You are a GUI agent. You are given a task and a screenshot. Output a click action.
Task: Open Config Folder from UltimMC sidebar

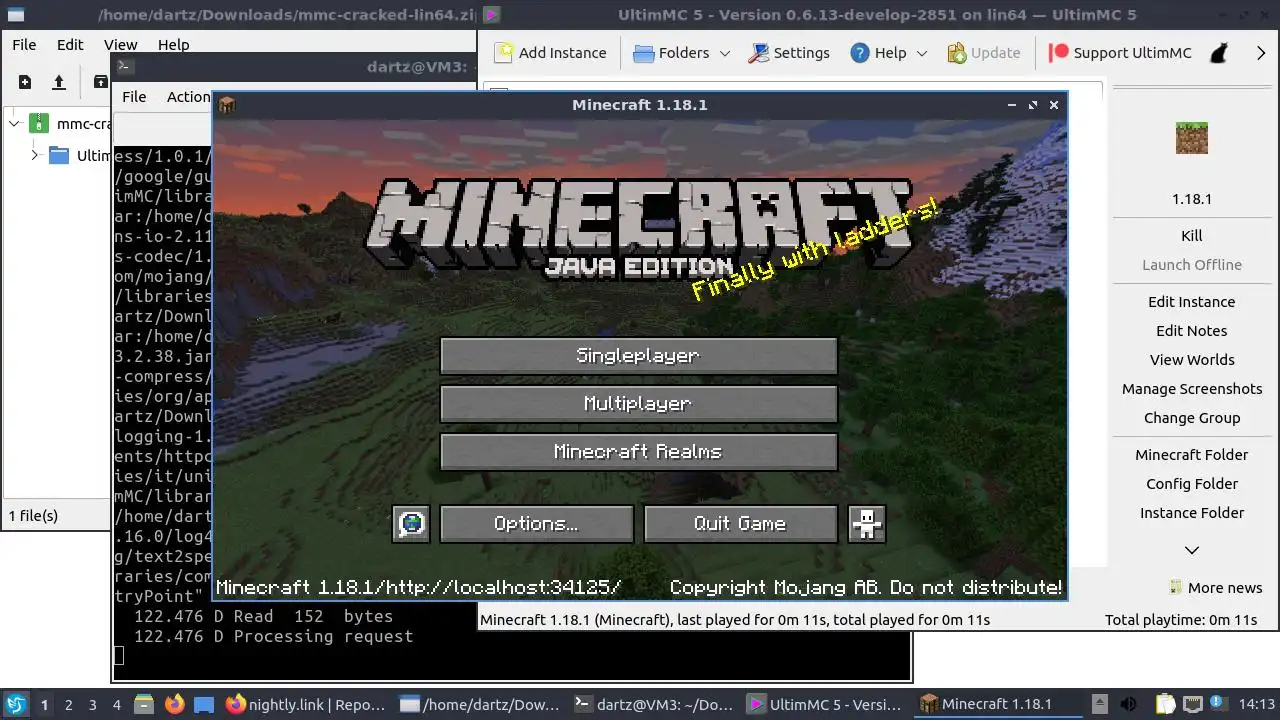(x=1192, y=484)
